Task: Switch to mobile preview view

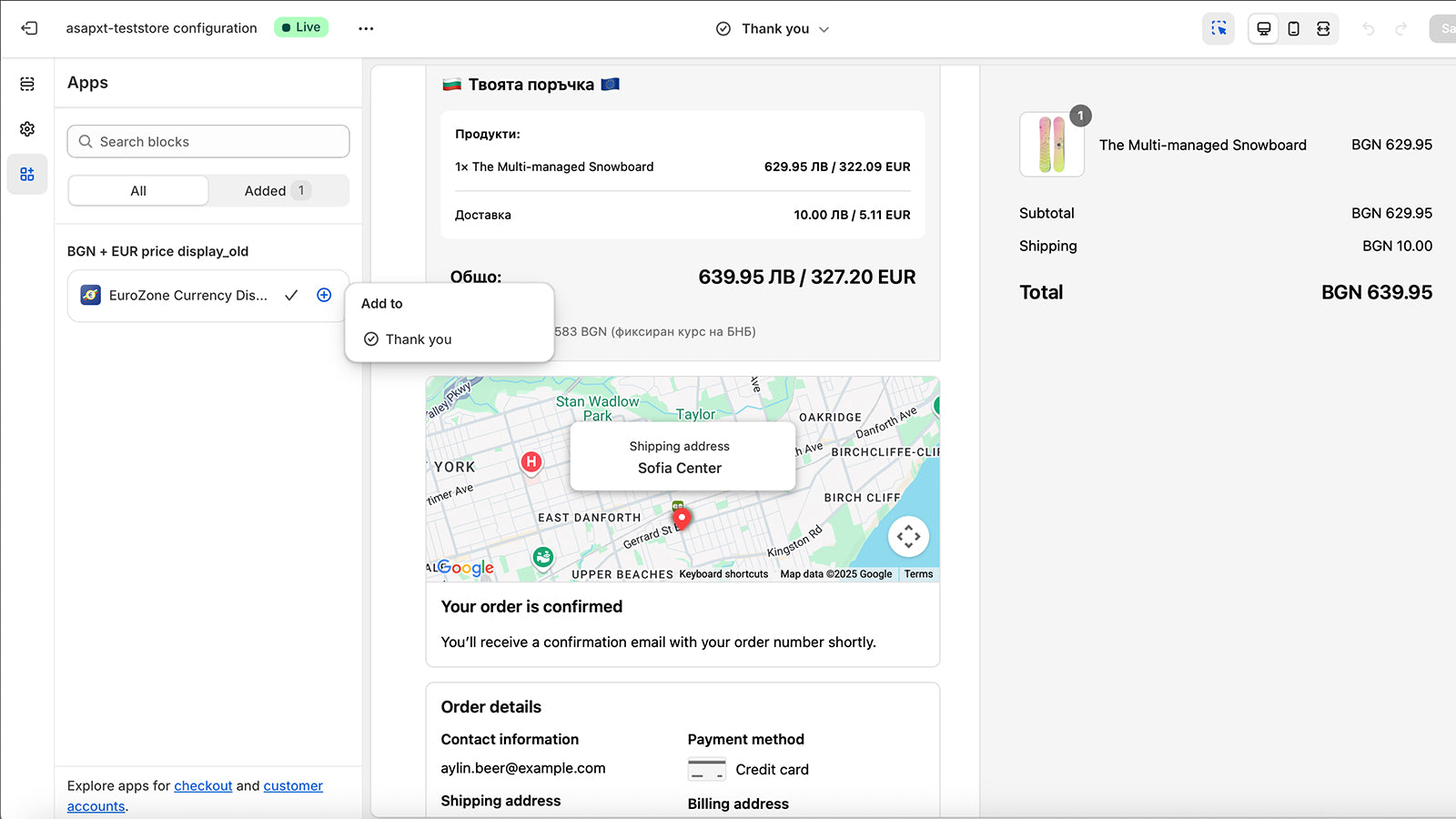Action: pos(1293,28)
